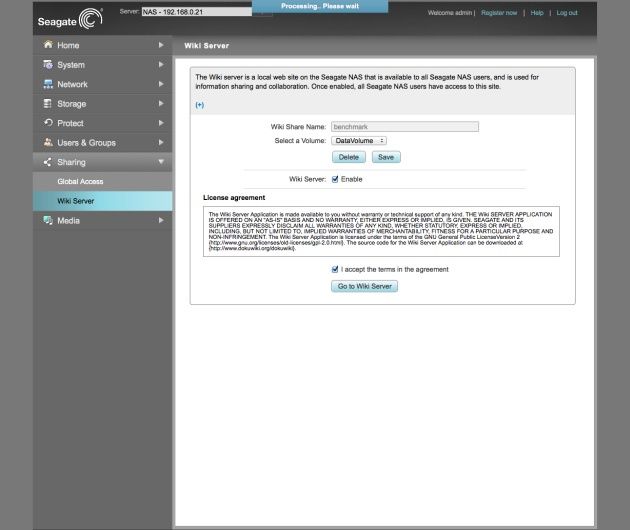The width and height of the screenshot is (630, 530).
Task: Click the Network sidebar icon
Action: [x=48, y=84]
